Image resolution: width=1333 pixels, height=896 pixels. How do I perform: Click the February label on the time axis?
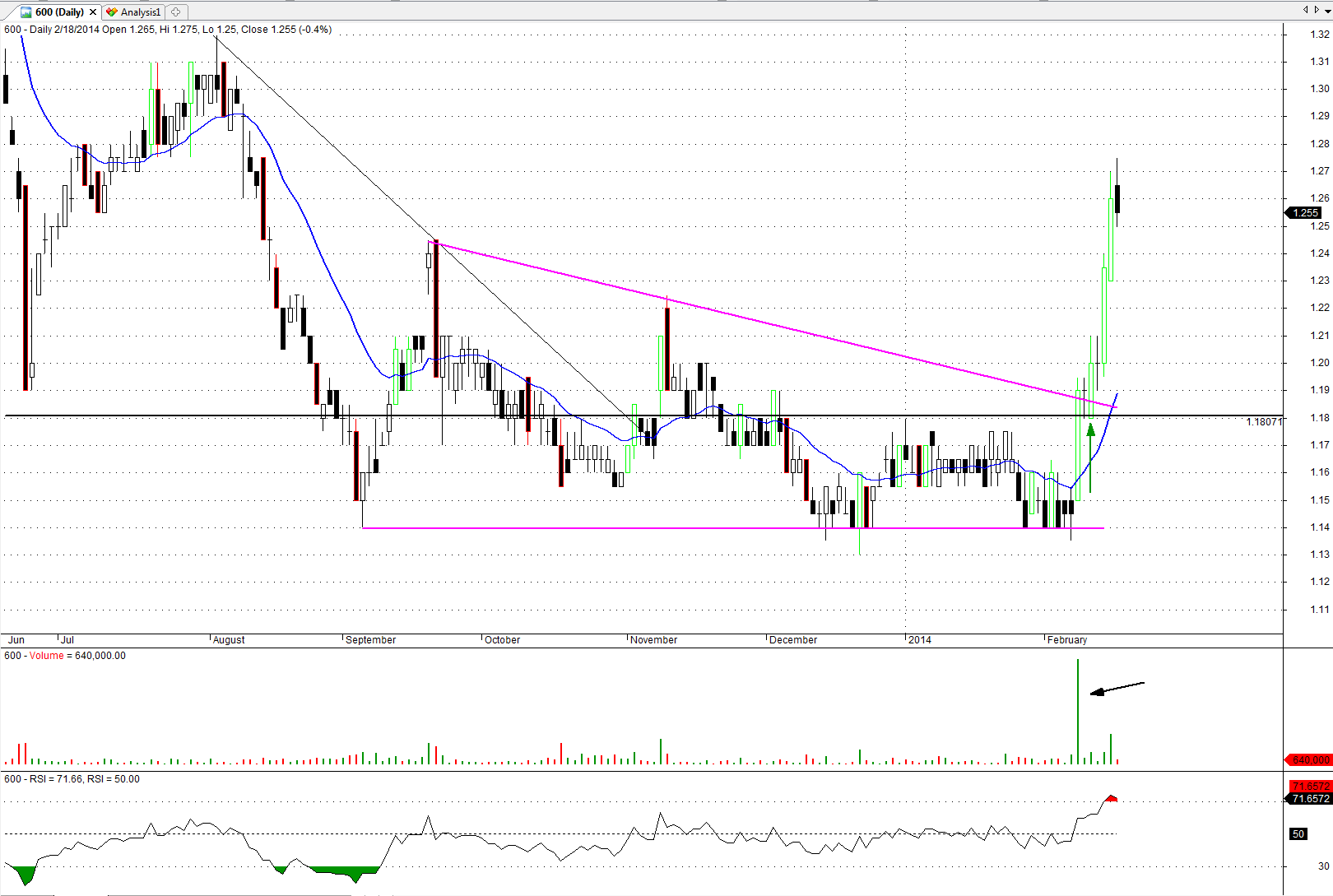pos(1067,640)
